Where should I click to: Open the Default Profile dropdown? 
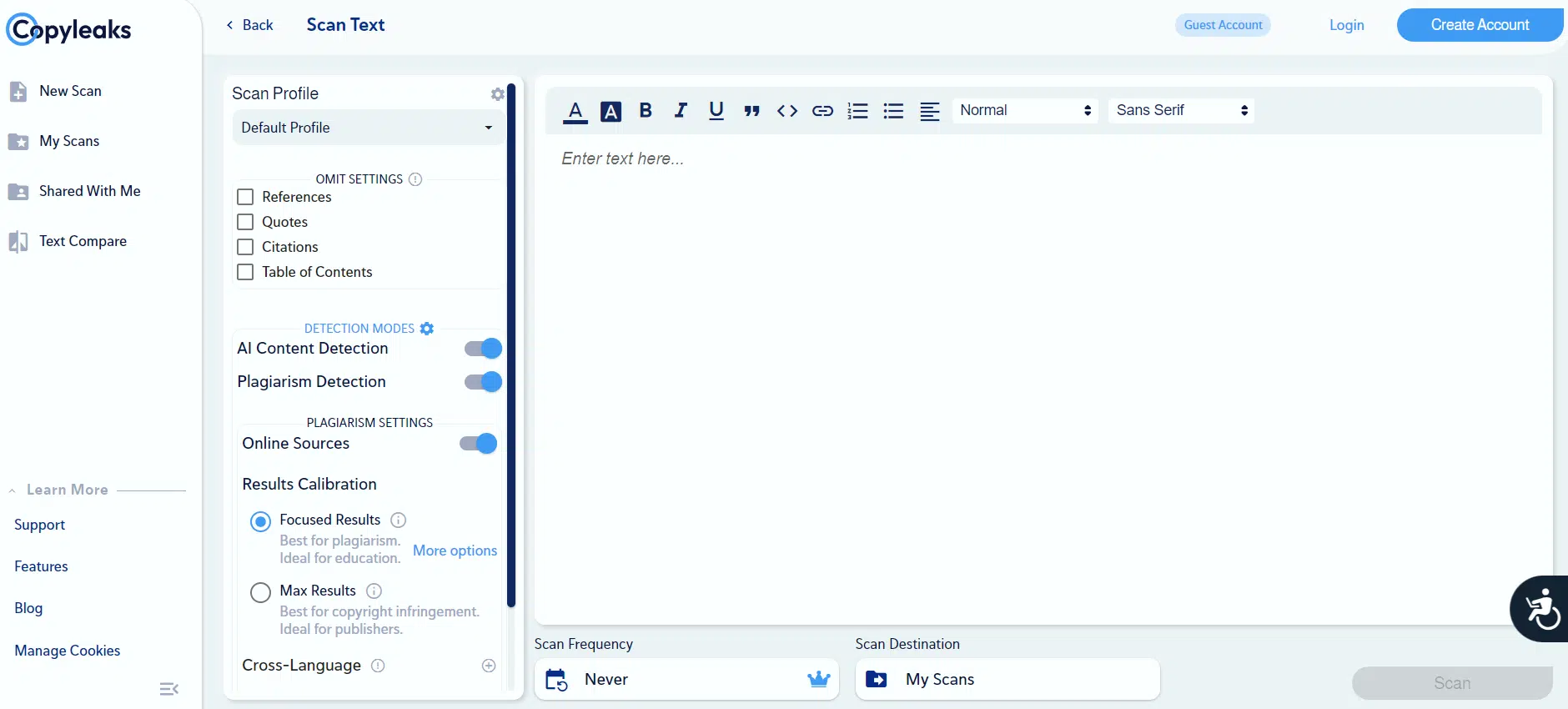(x=368, y=128)
